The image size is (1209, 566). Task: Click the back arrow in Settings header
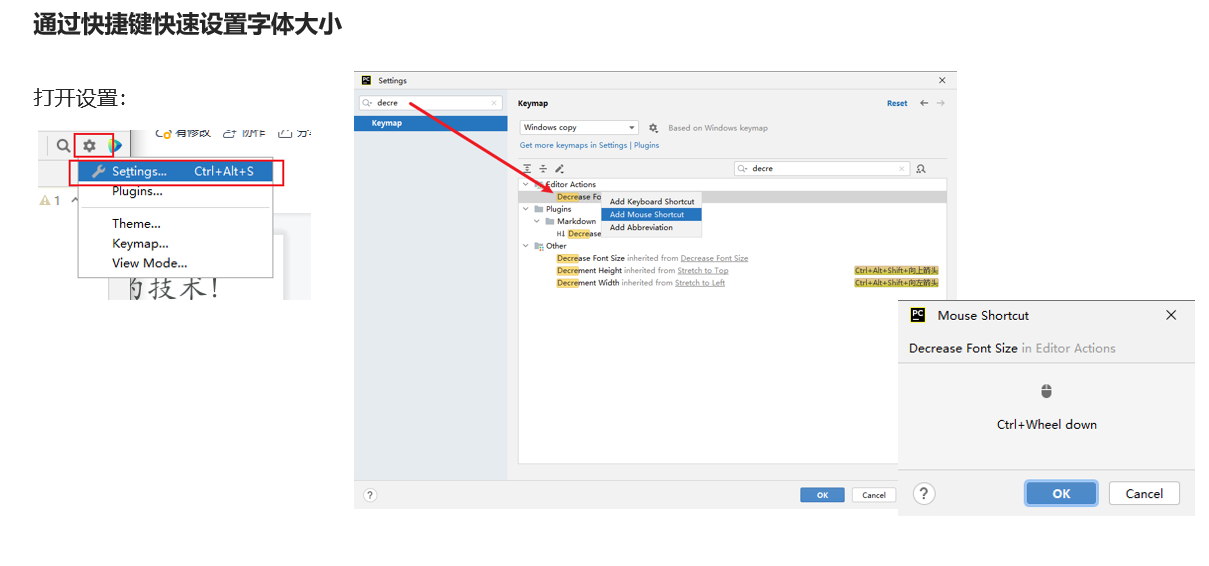pos(924,103)
